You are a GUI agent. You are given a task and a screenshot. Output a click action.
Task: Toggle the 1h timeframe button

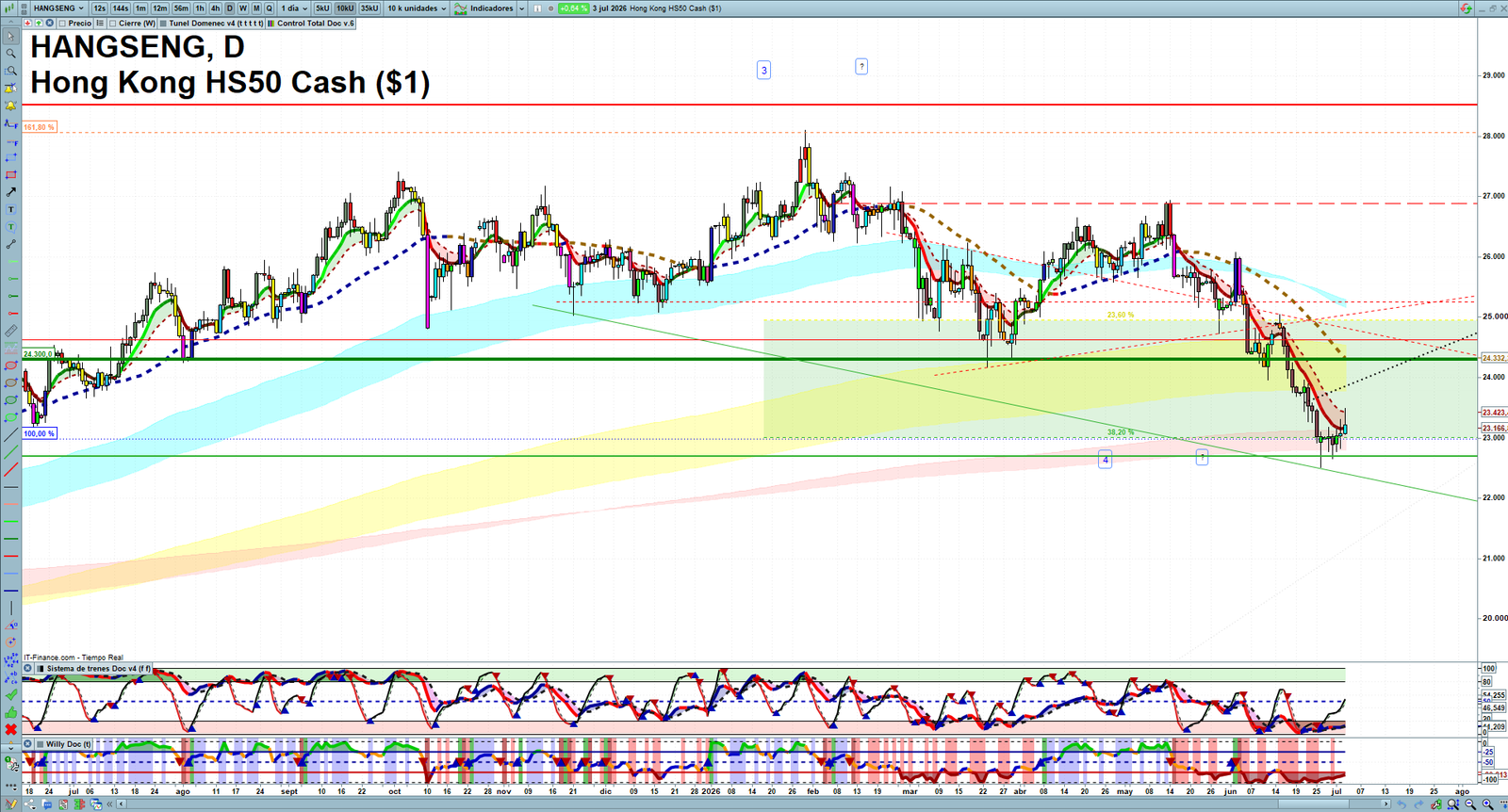coord(200,8)
